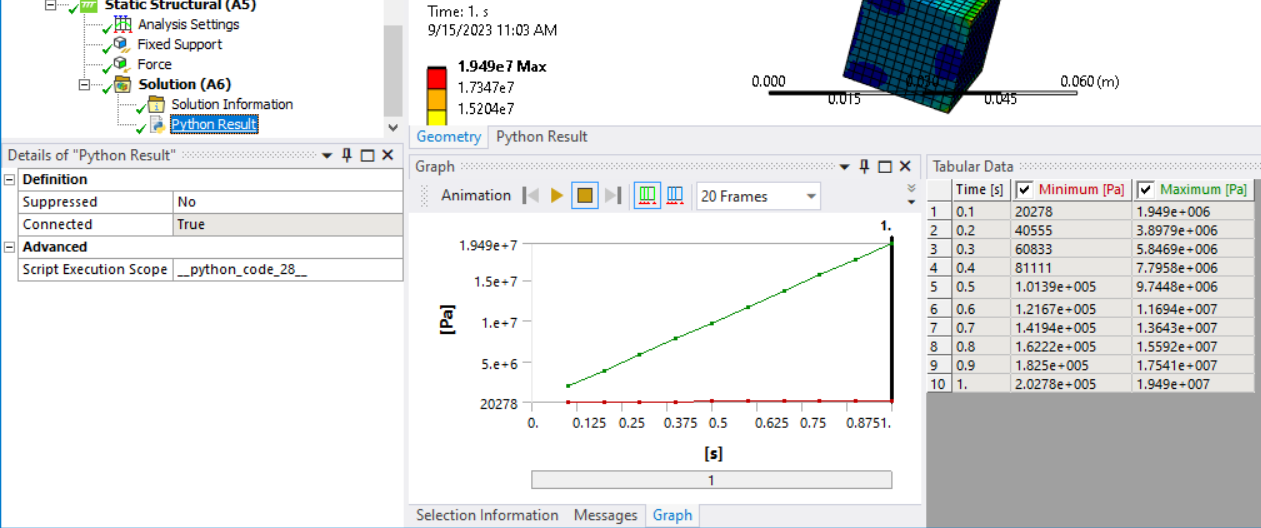Click cell 9.7448e+006 in the table
The image size is (1261, 528).
[1193, 288]
